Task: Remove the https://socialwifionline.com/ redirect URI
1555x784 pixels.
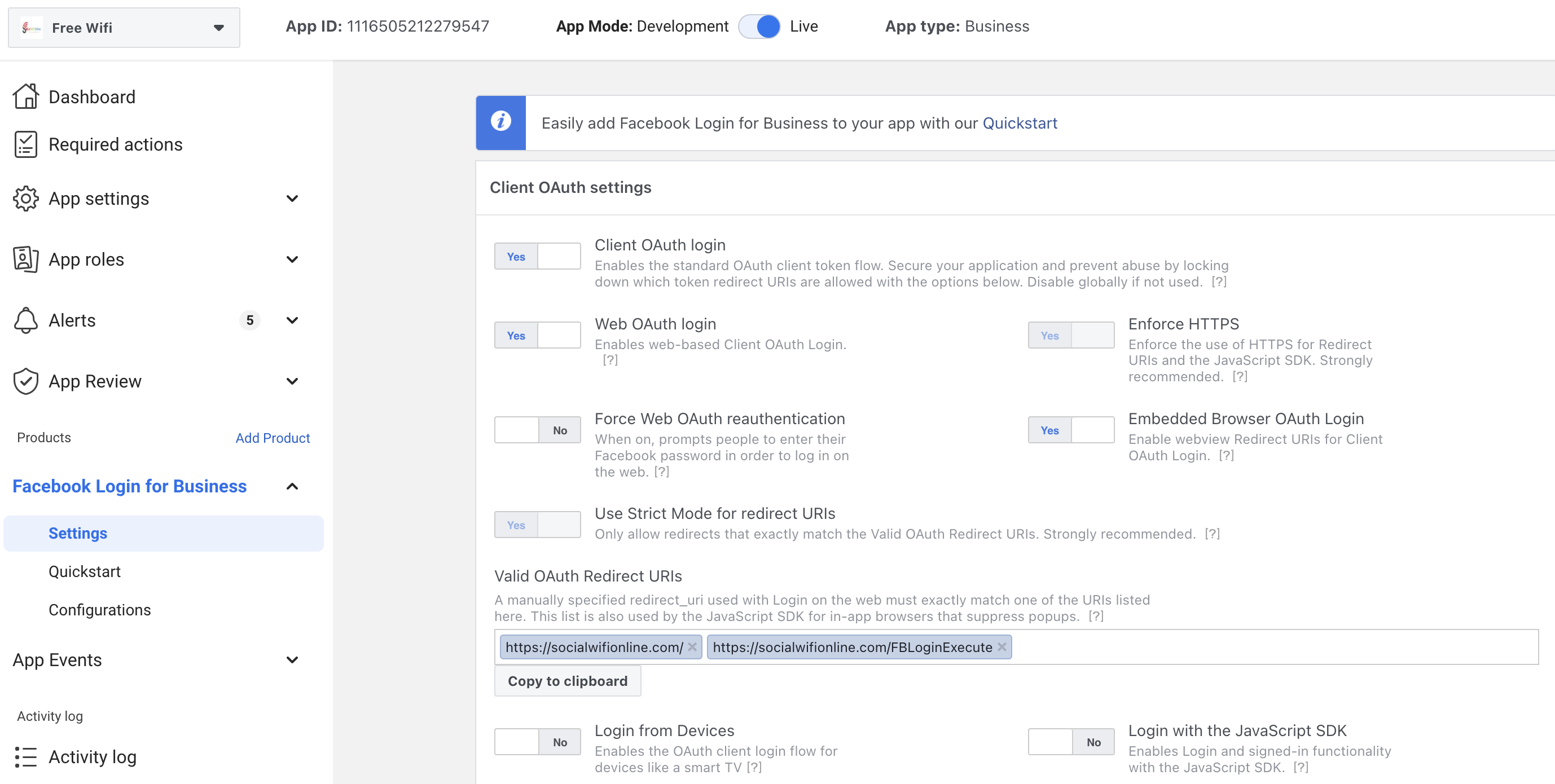Action: tap(692, 647)
